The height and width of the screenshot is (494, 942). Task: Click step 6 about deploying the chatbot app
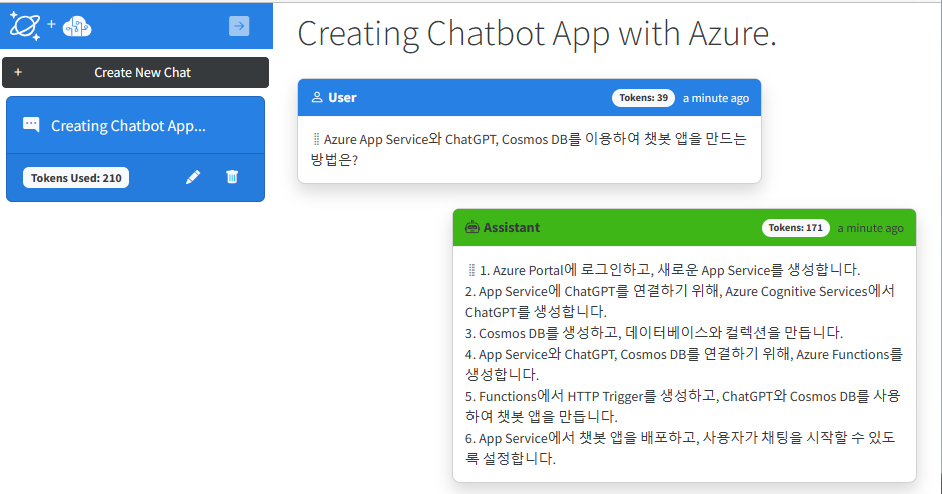(x=680, y=448)
